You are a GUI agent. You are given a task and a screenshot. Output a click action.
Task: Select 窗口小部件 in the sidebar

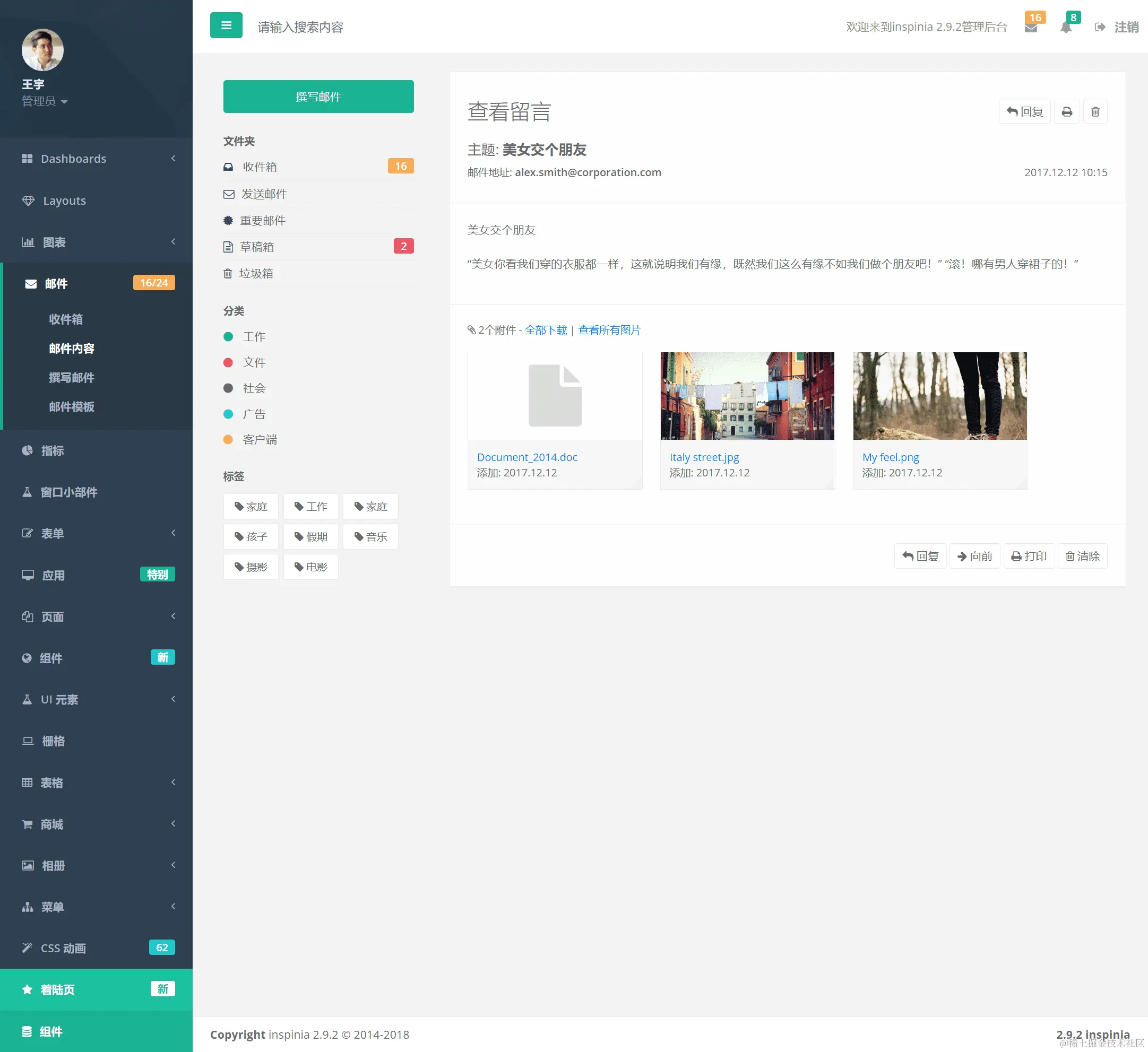tap(70, 492)
